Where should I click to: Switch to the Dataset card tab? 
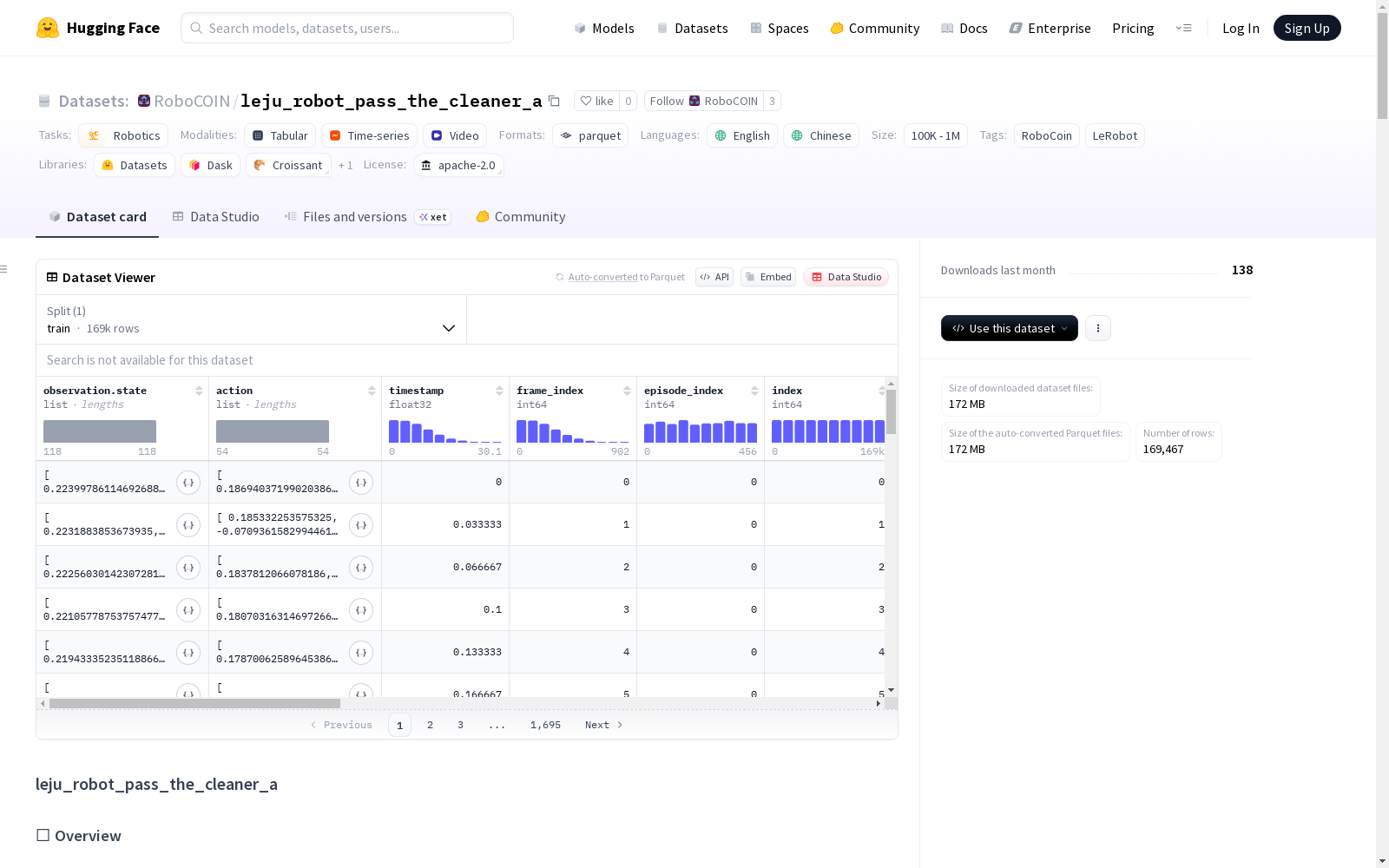pos(97,217)
